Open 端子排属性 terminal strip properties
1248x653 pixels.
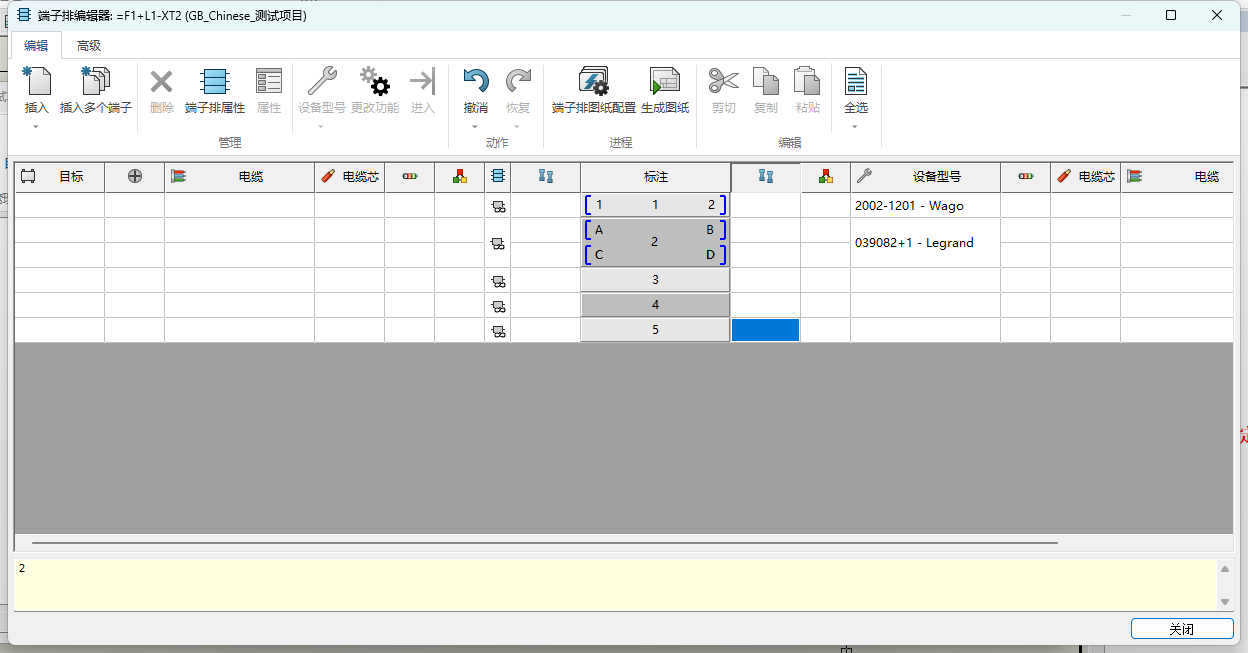click(214, 82)
